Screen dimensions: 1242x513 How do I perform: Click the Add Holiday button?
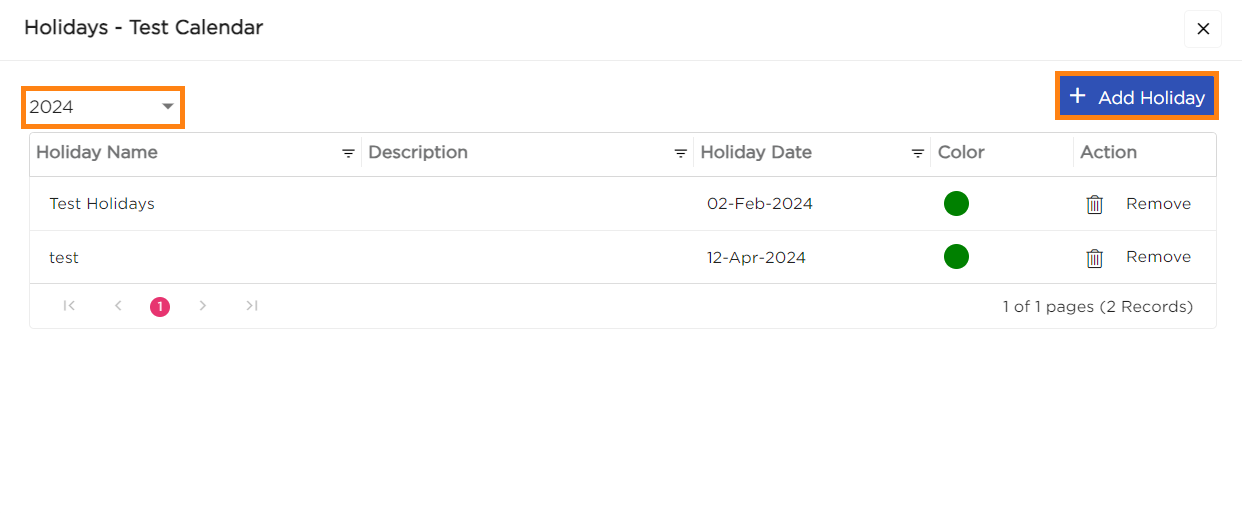pyautogui.click(x=1136, y=97)
